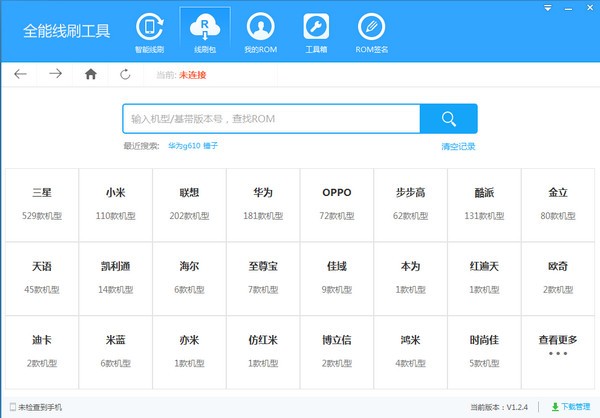600x418 pixels.
Task: Open the 佳域 brand tile
Action: (337, 279)
